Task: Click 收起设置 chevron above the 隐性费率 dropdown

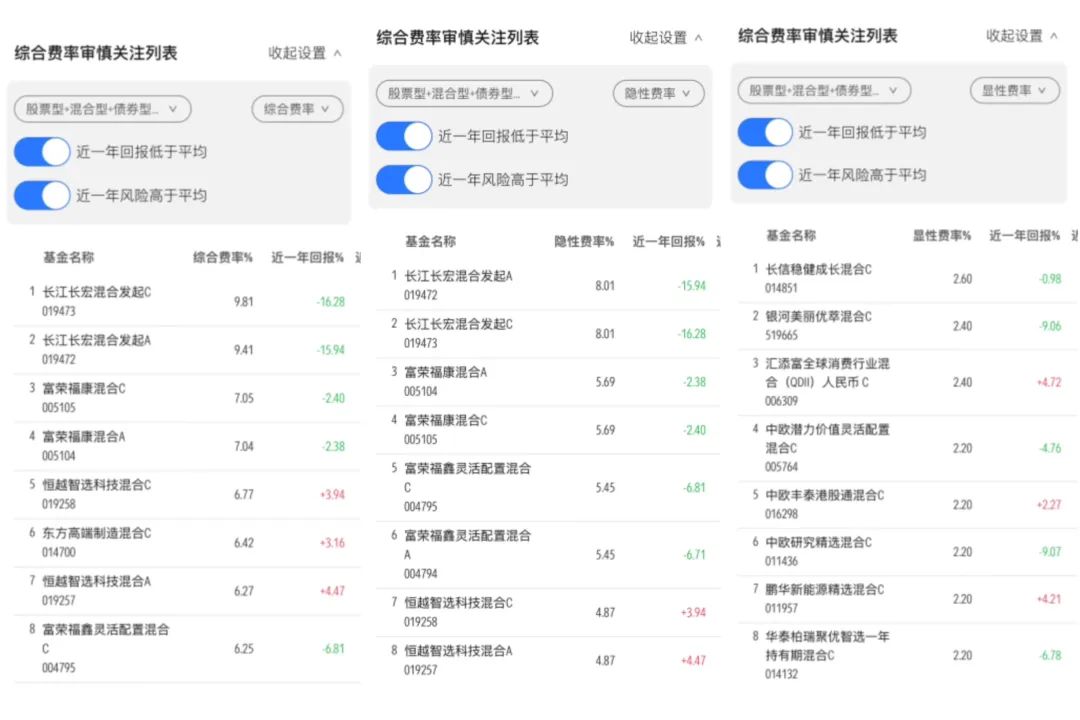Action: click(698, 38)
